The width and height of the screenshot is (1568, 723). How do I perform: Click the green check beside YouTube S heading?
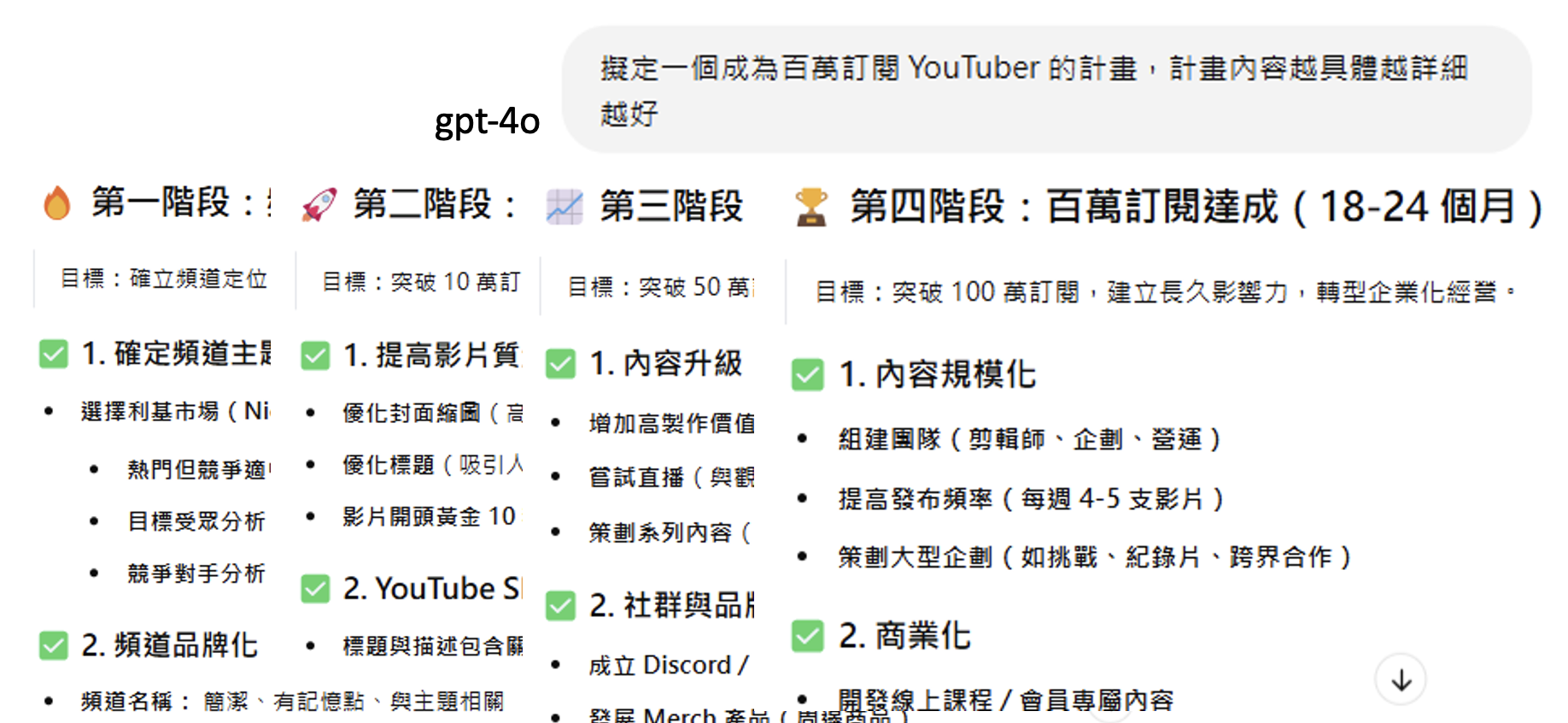[315, 589]
